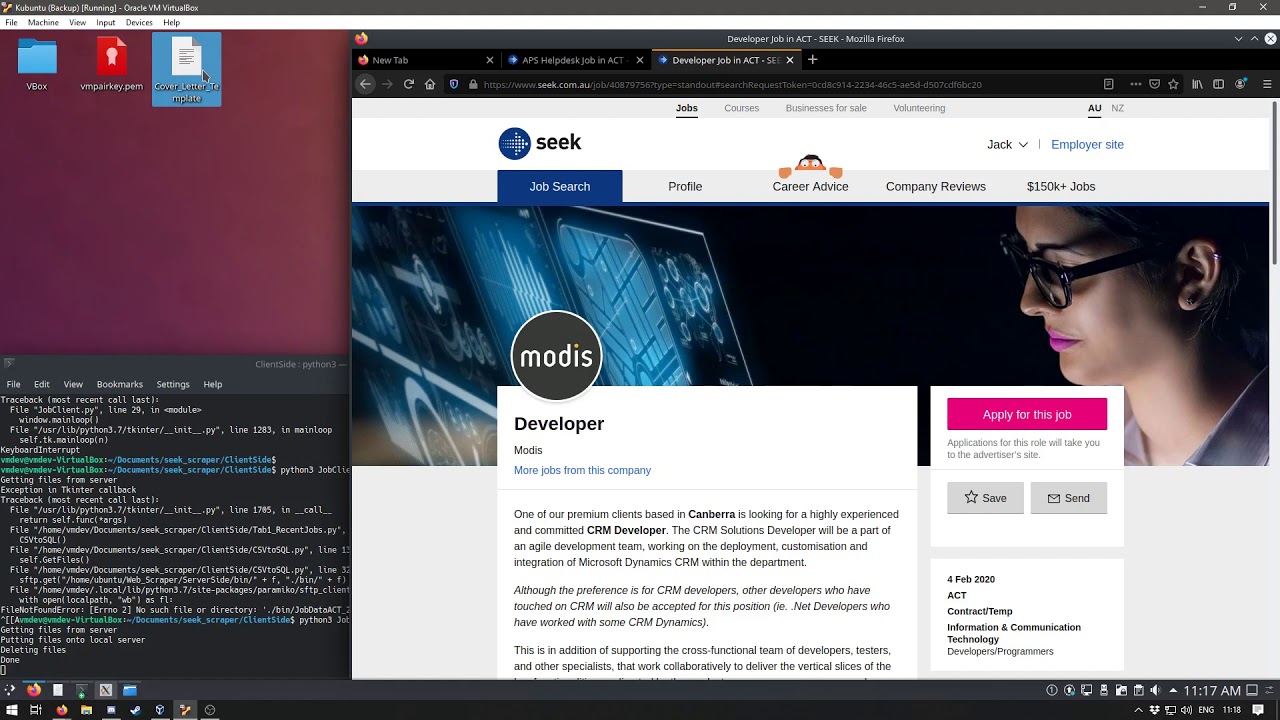Close the Developer Job in ACT tab
The width and height of the screenshot is (1280, 720).
790,60
